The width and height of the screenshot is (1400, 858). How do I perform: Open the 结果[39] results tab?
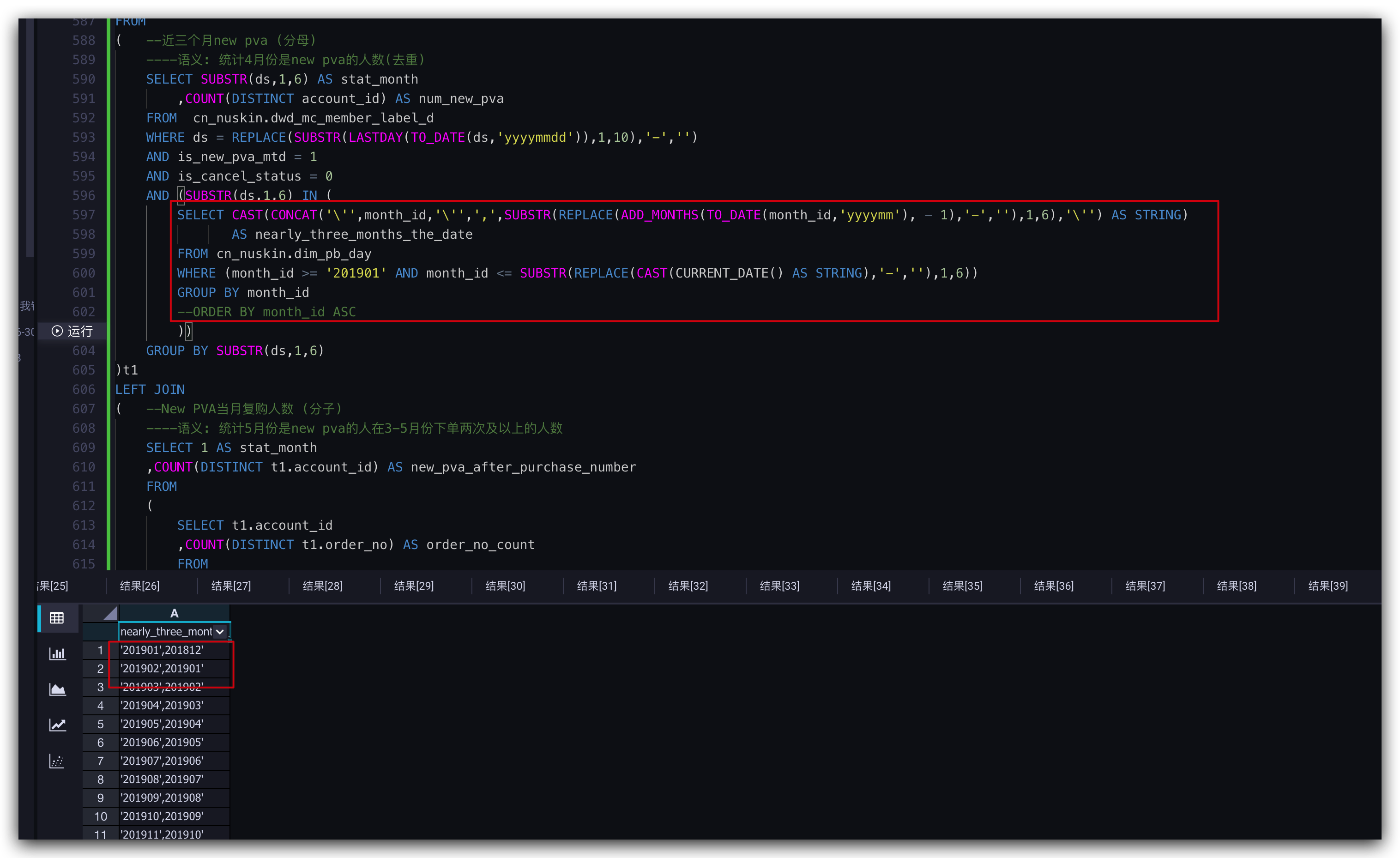point(1327,586)
